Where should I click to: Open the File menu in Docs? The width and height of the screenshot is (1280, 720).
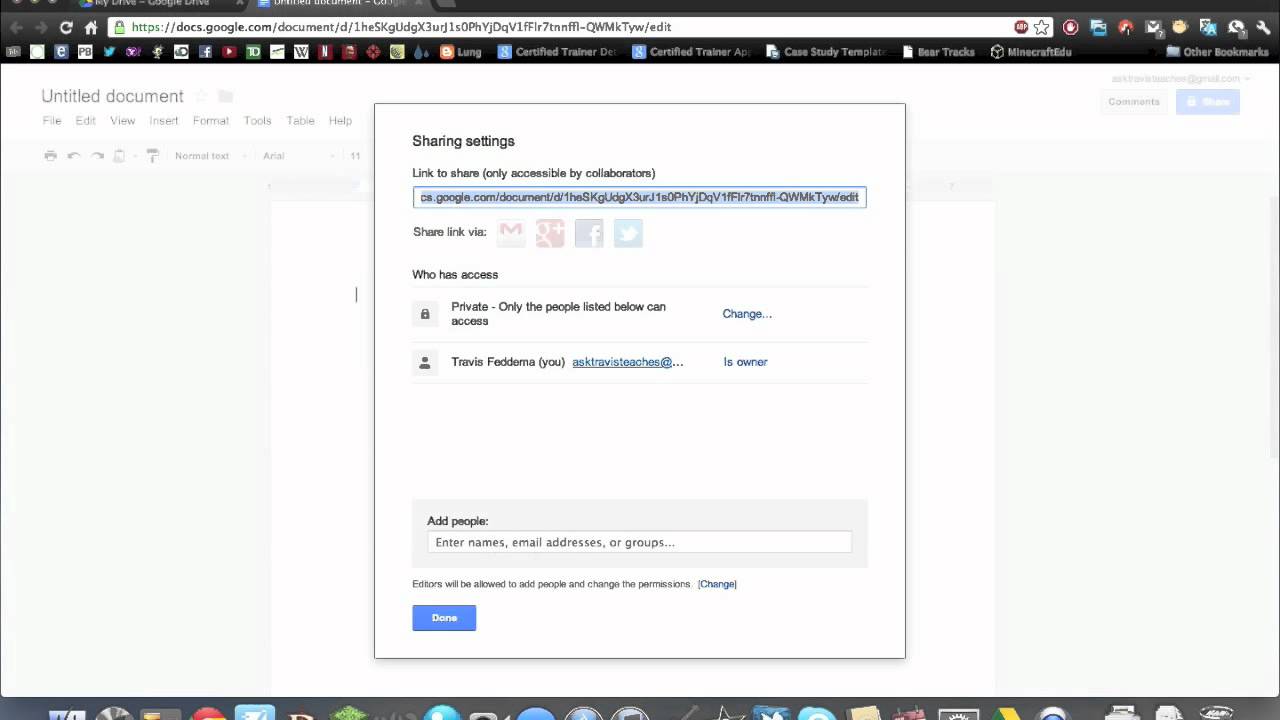52,120
